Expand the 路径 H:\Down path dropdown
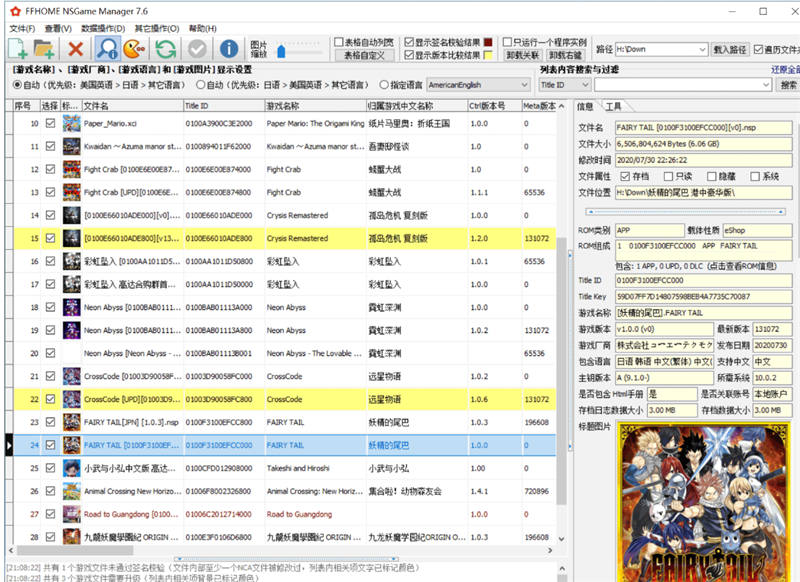 tap(702, 49)
